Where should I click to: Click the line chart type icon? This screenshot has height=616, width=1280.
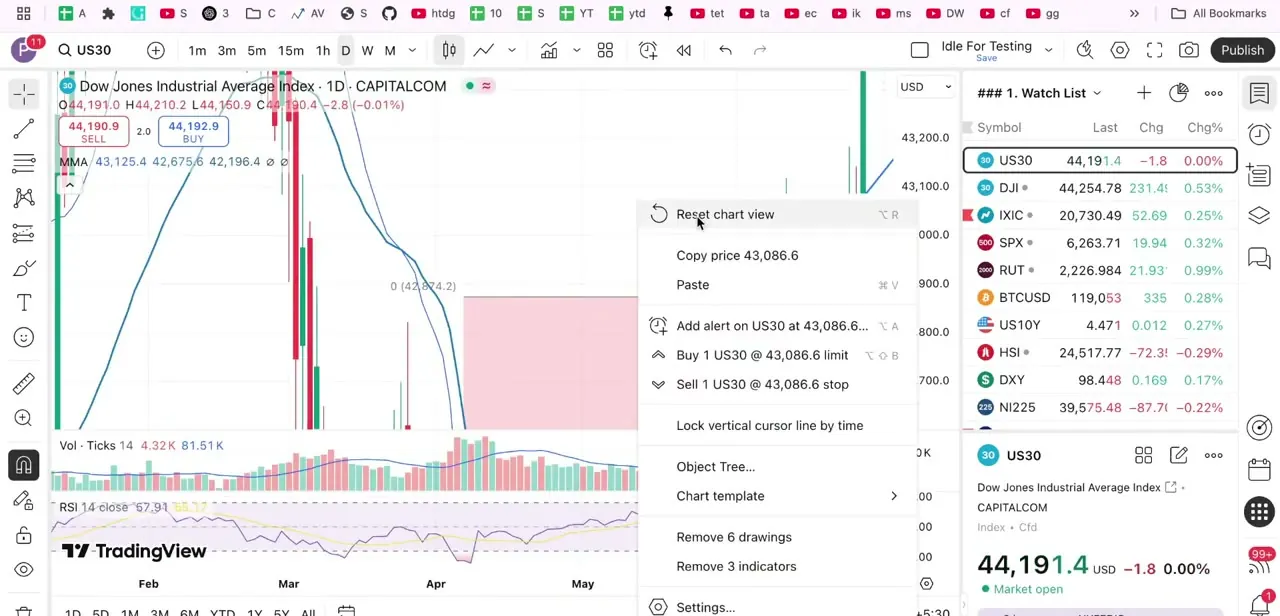coord(484,50)
